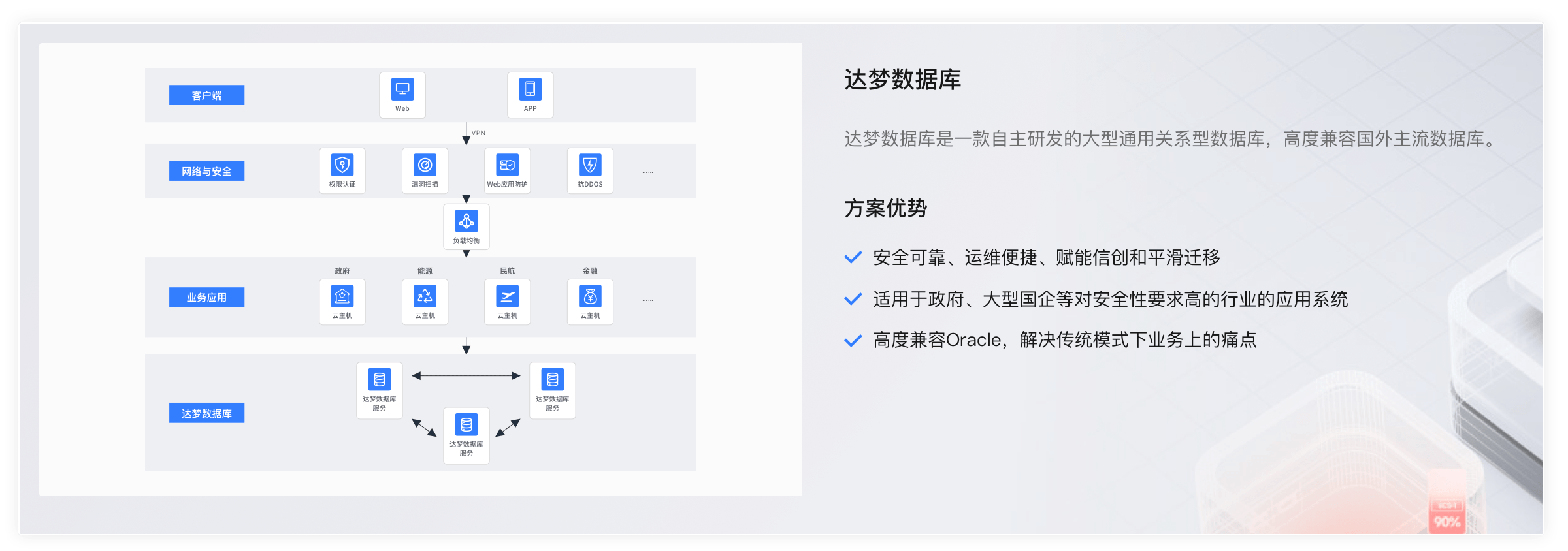Click the ellipsis in 业务应用 row

pyautogui.click(x=647, y=300)
